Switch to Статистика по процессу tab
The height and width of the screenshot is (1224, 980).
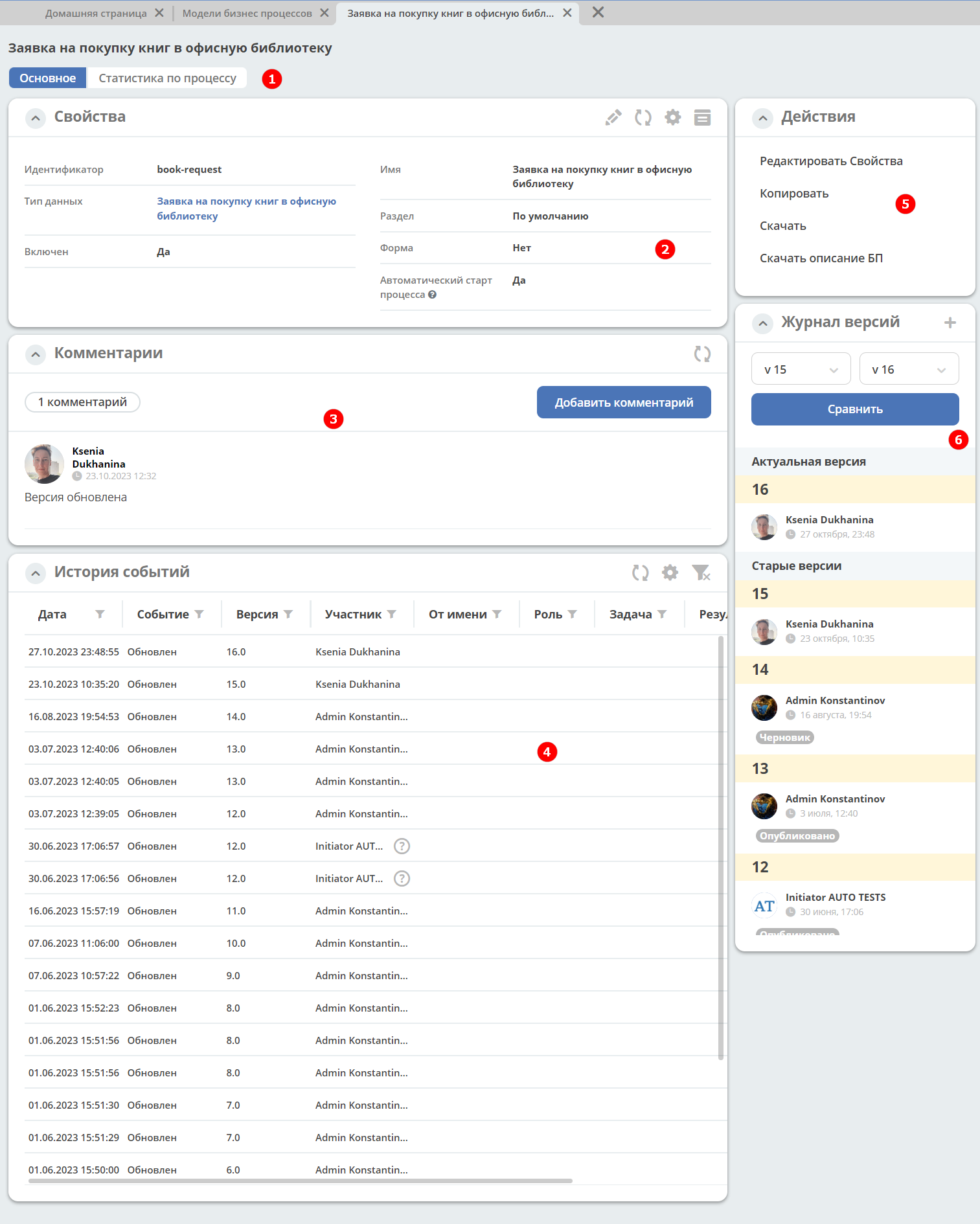(x=167, y=78)
